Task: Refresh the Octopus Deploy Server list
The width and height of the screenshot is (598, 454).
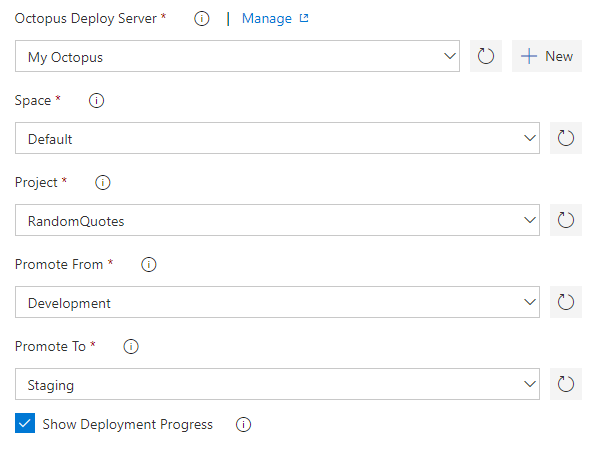Action: [485, 56]
